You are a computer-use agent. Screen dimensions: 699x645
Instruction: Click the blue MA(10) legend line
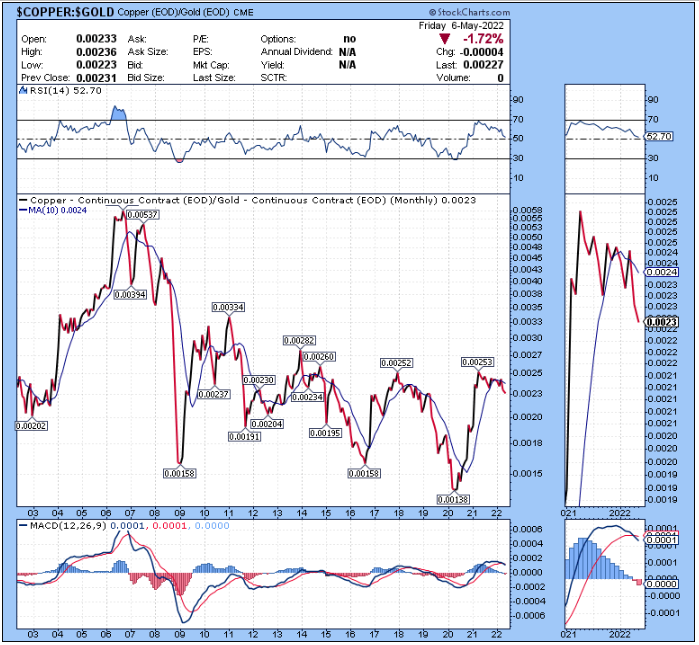pos(24,209)
